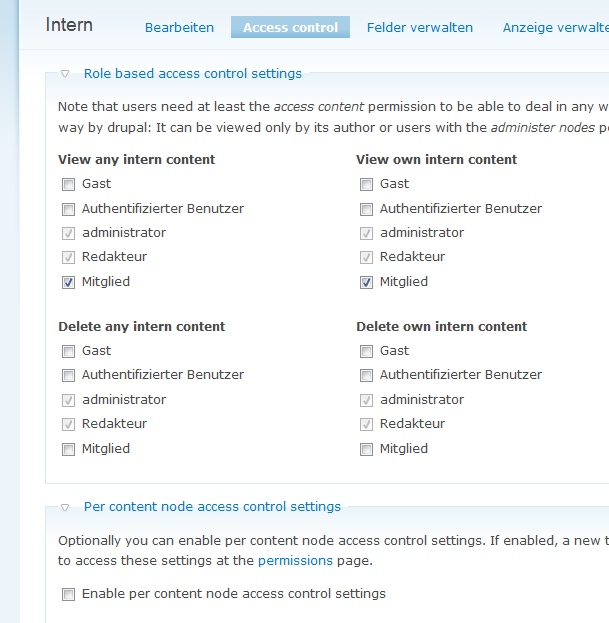The width and height of the screenshot is (609, 623).
Task: Check Gast under View own intern content
Action: (366, 184)
